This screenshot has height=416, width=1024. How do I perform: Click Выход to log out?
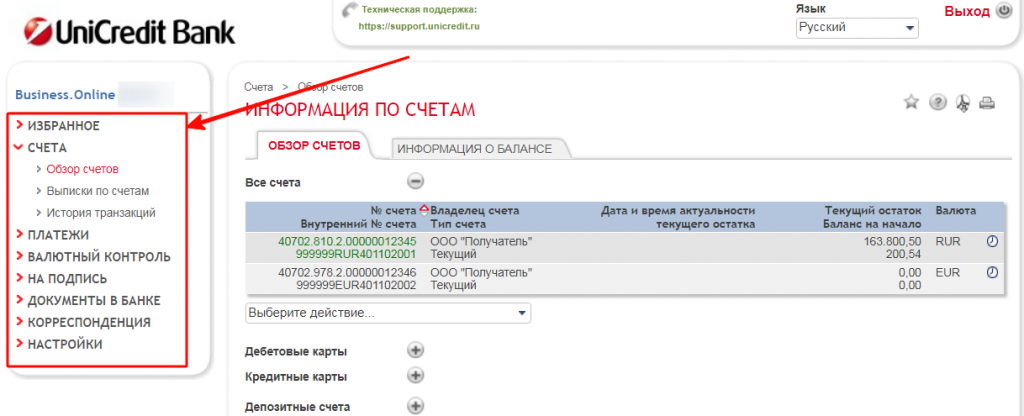[x=967, y=11]
